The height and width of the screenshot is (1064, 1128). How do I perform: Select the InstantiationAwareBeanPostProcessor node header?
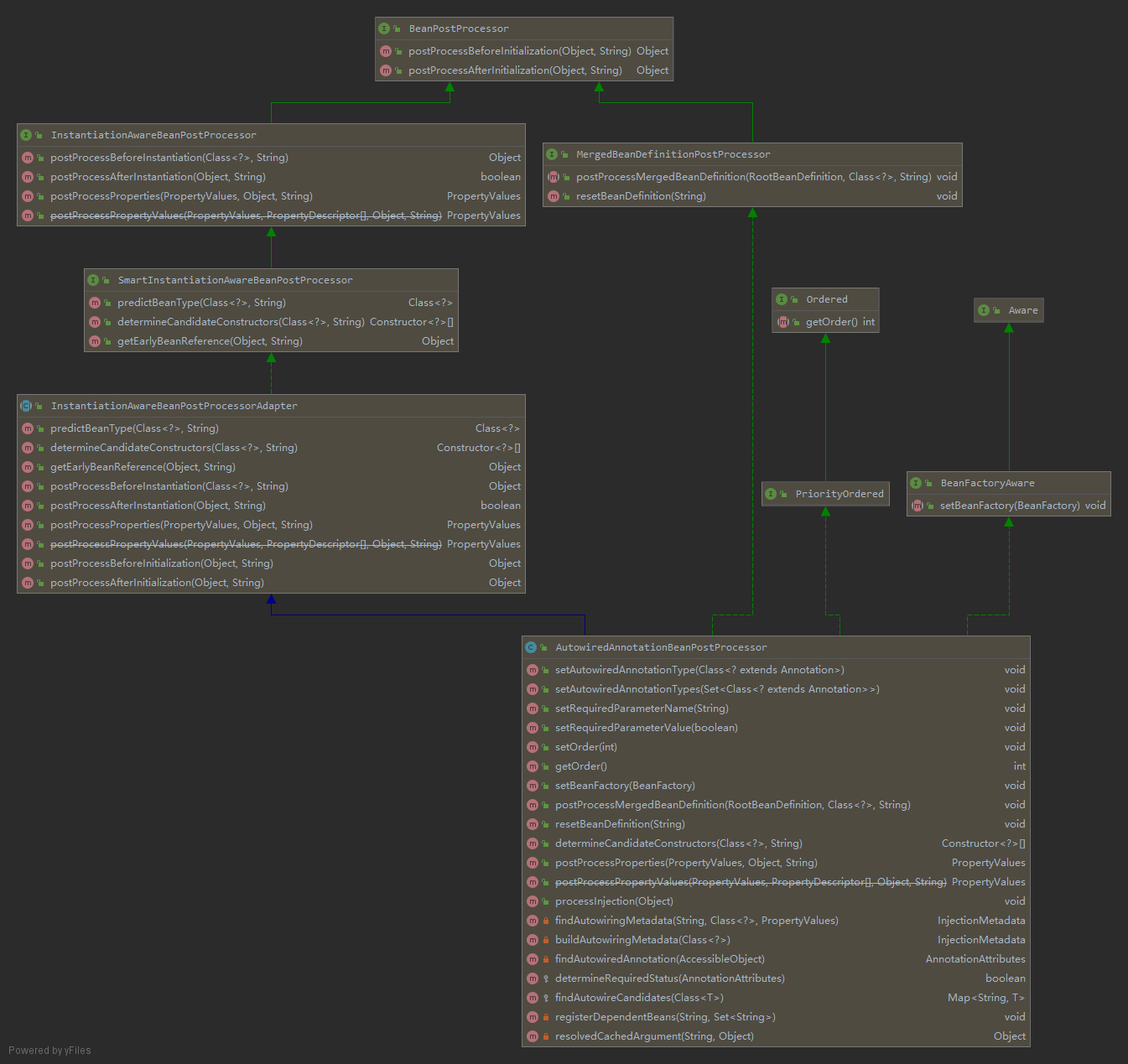click(x=153, y=135)
